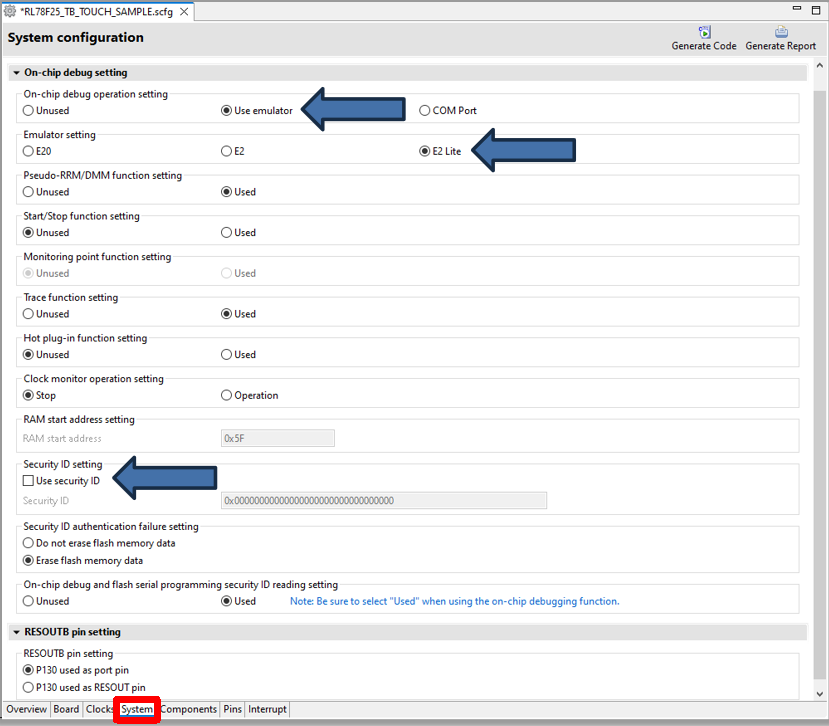Click the Security ID input field
829x726 pixels.
coord(382,501)
